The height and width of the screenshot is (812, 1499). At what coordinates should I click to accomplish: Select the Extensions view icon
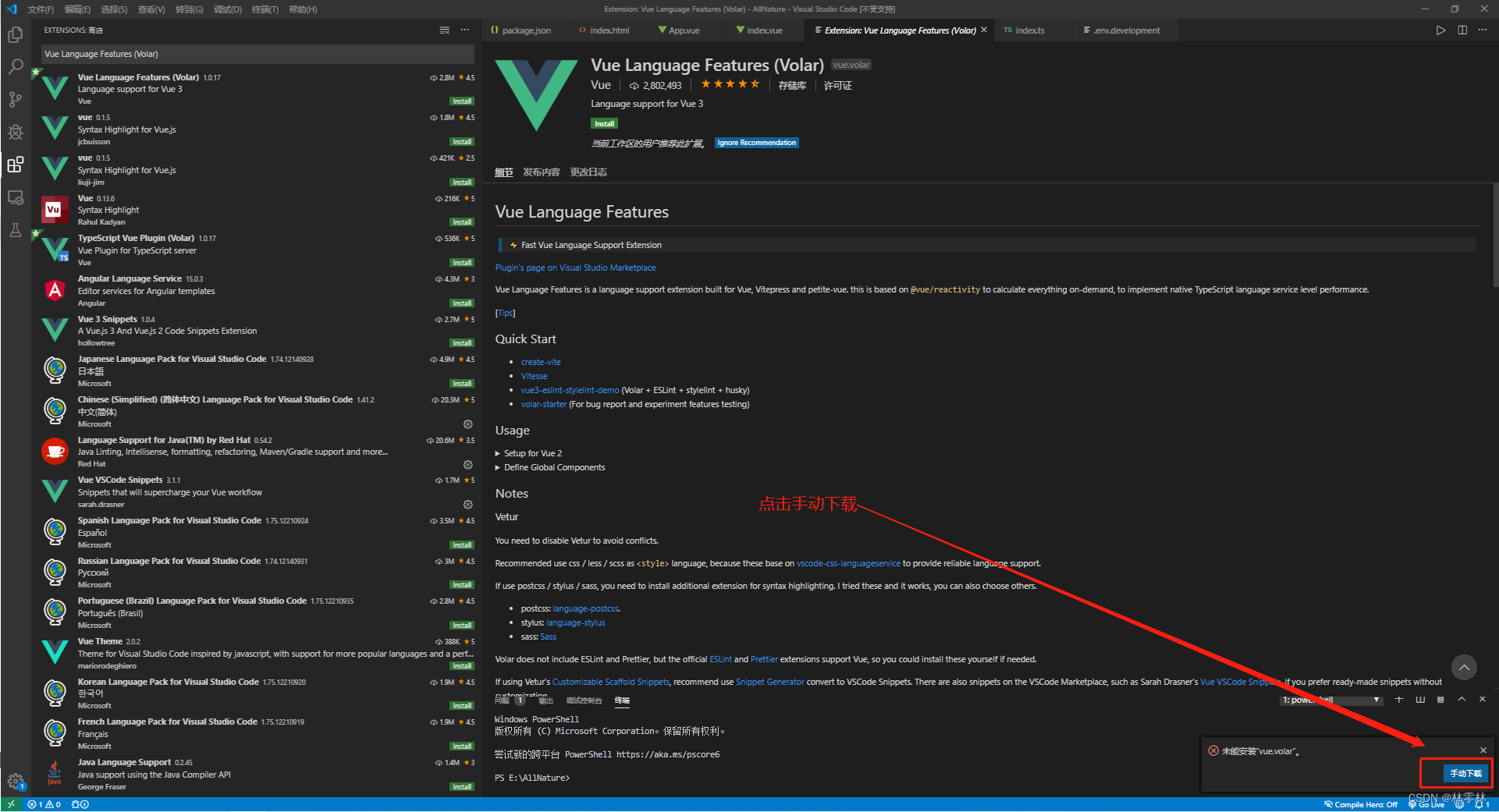[x=15, y=165]
